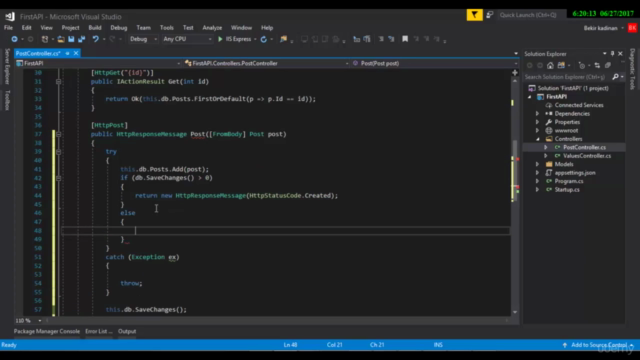Open the Package Manager Console tab

coord(47,331)
